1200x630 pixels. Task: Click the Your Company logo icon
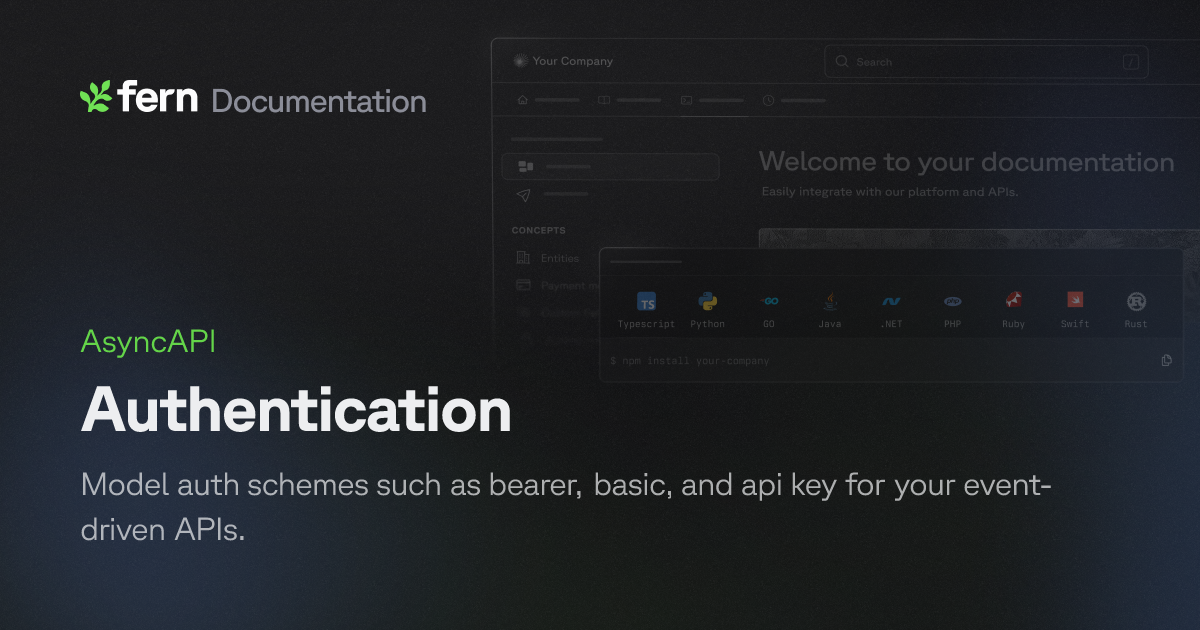pos(519,61)
